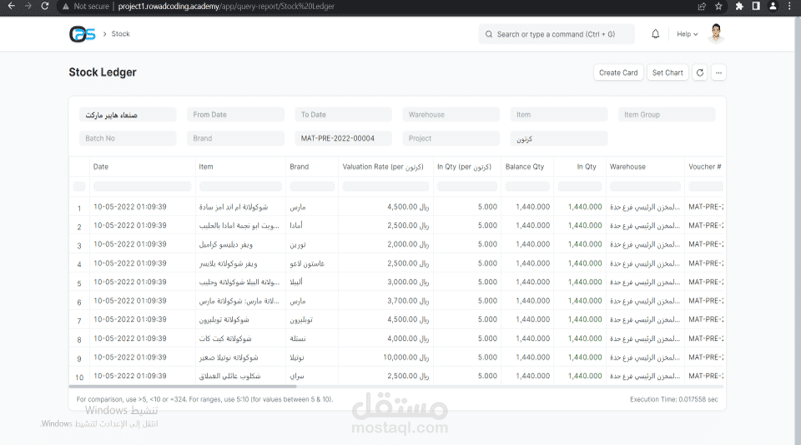Image resolution: width=801 pixels, height=445 pixels.
Task: Navigate to Stock breadcrumb
Action: tap(121, 34)
